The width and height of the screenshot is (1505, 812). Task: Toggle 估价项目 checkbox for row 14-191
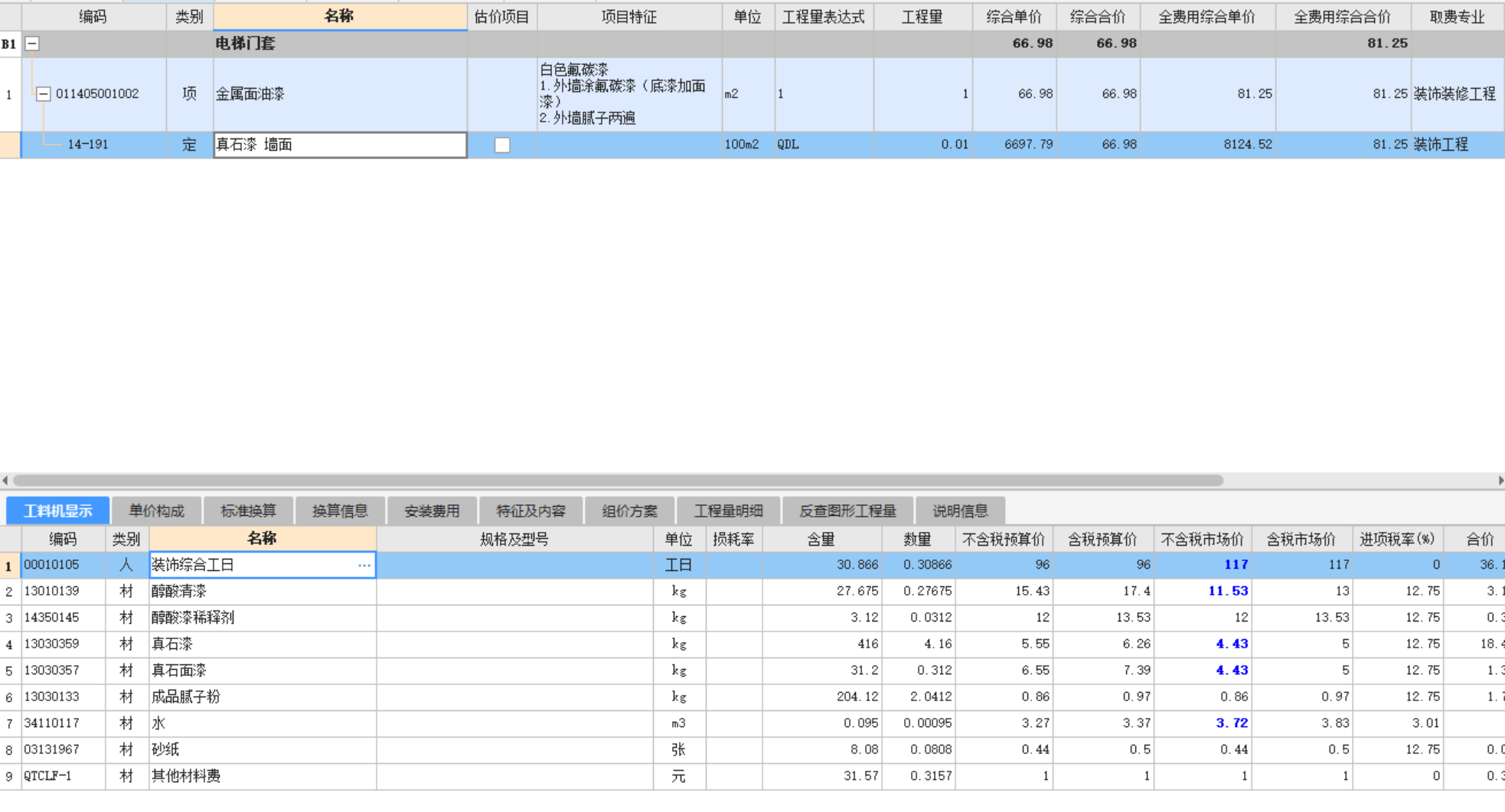point(502,145)
